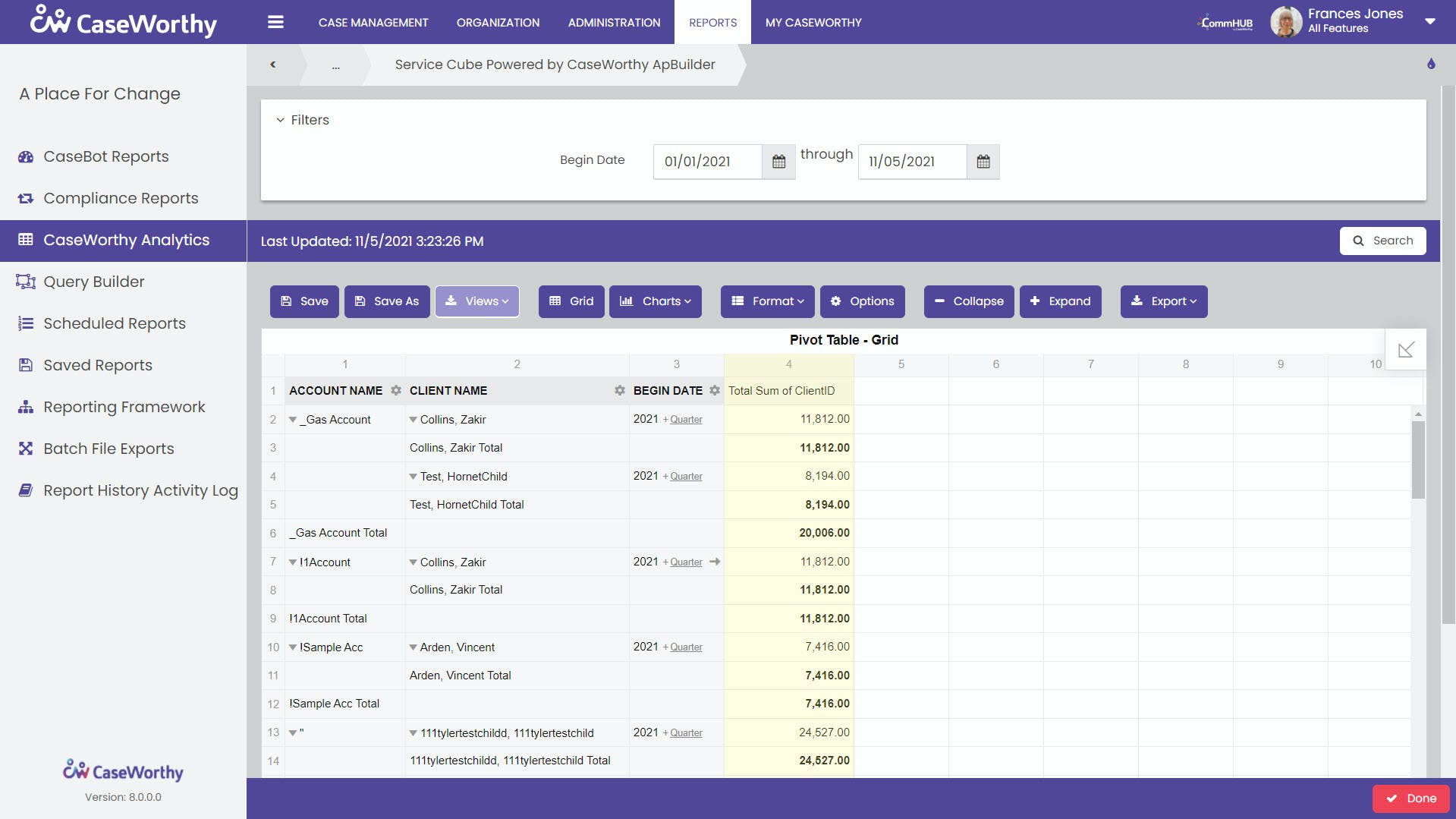Click the Batch File Exports icon
1456x819 pixels.
[x=26, y=449]
